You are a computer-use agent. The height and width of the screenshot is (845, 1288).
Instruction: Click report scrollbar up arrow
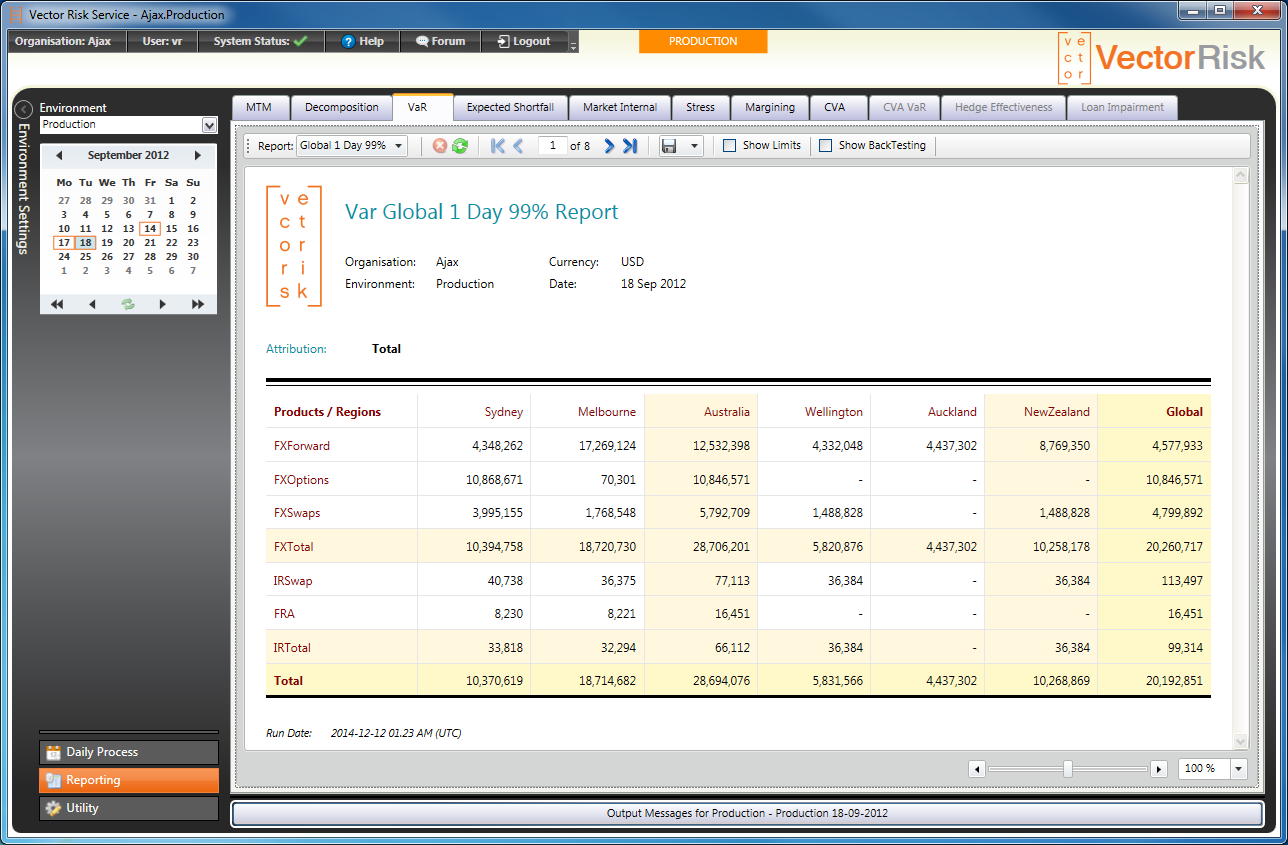click(1241, 176)
